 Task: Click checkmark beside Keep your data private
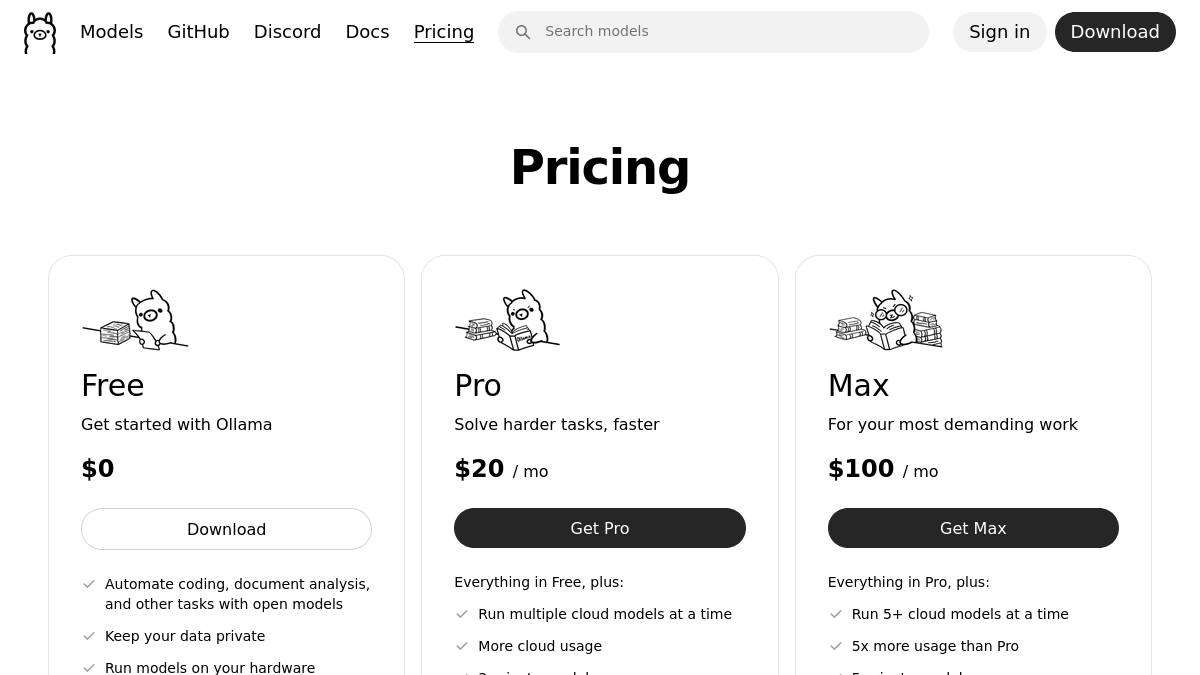click(x=89, y=636)
